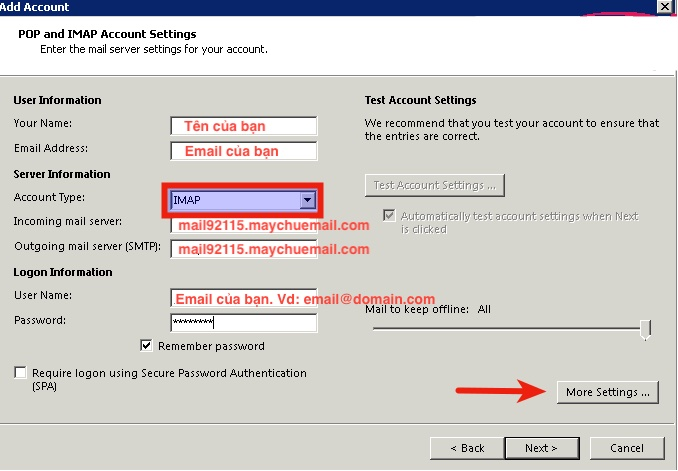This screenshot has width=678, height=471.
Task: Expand the Account Type dropdown arrow
Action: click(x=308, y=200)
